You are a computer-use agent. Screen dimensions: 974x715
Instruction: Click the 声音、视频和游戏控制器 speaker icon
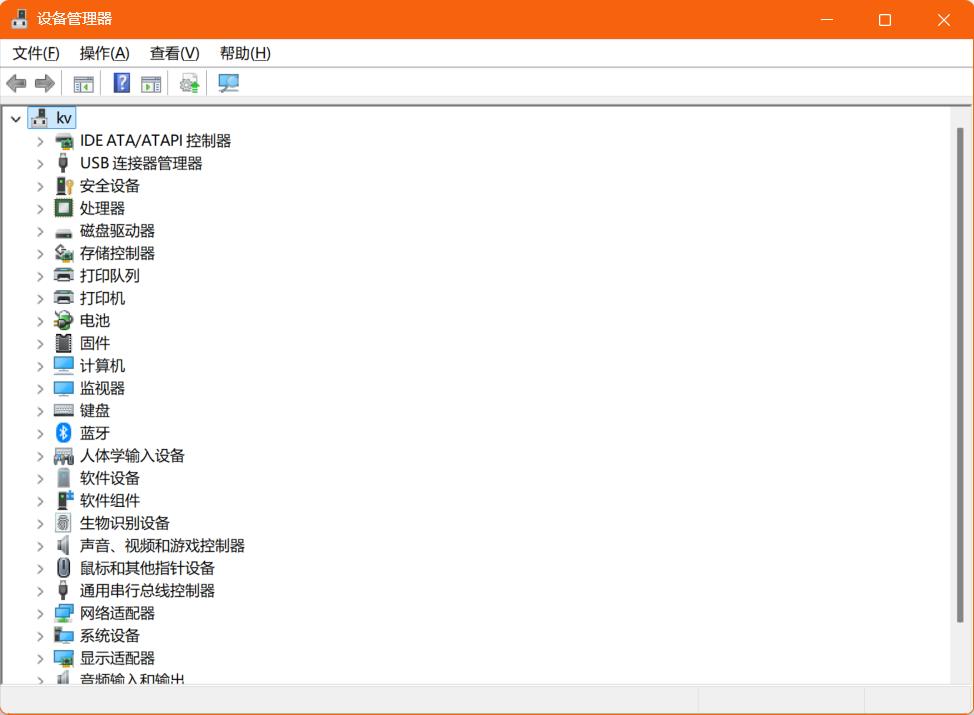tap(63, 545)
